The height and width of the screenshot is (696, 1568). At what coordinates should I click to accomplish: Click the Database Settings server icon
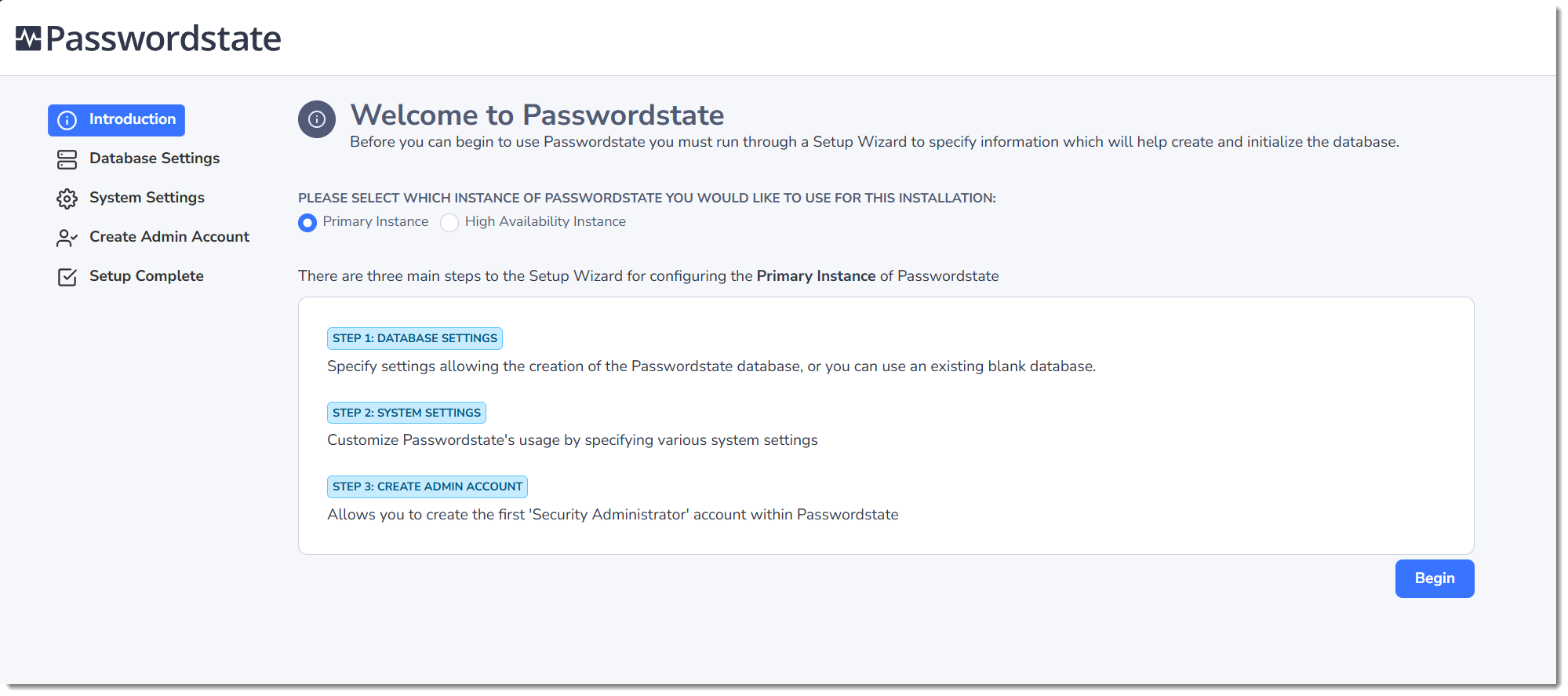coord(67,159)
